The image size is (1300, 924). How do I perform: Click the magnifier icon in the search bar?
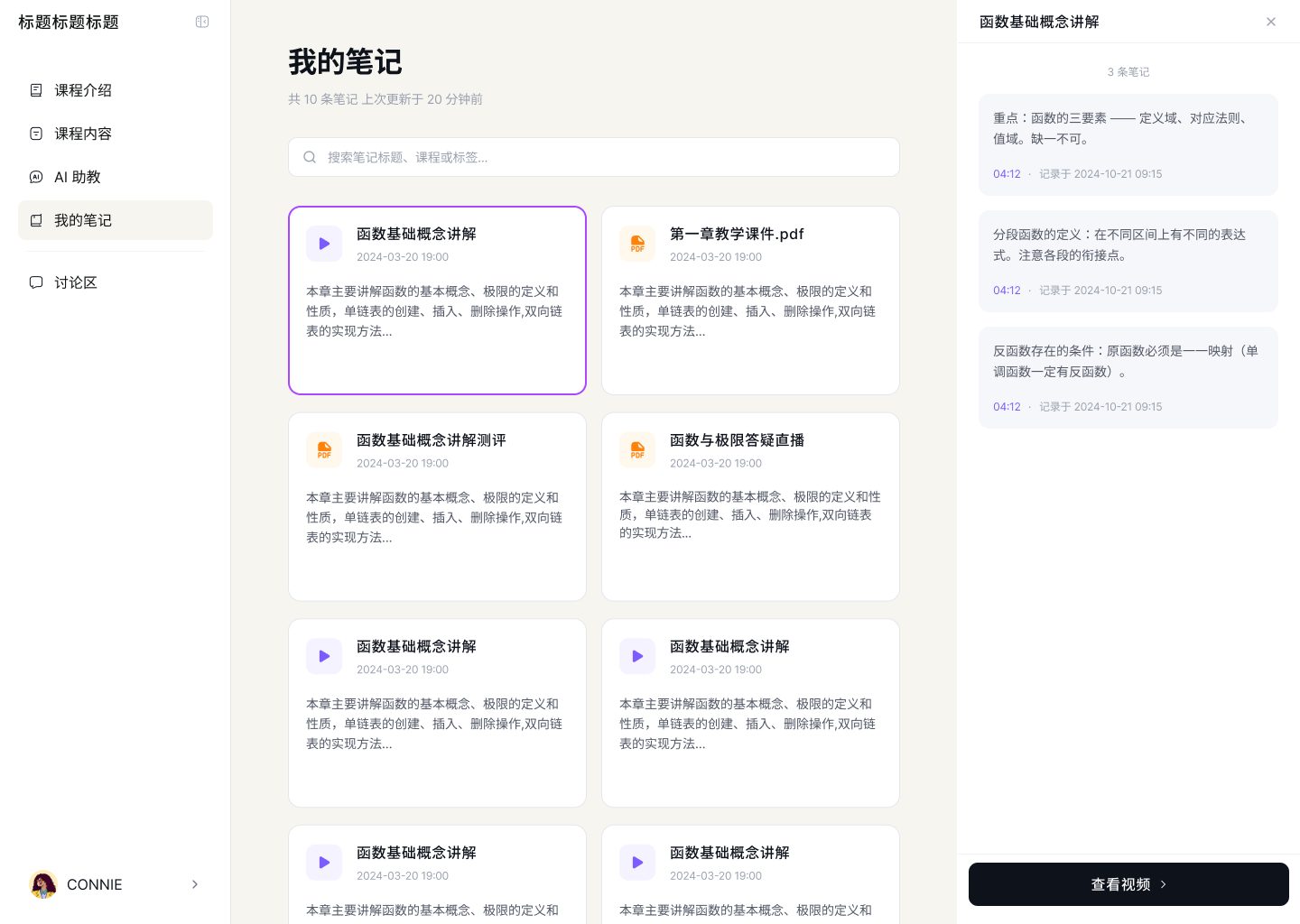[310, 157]
